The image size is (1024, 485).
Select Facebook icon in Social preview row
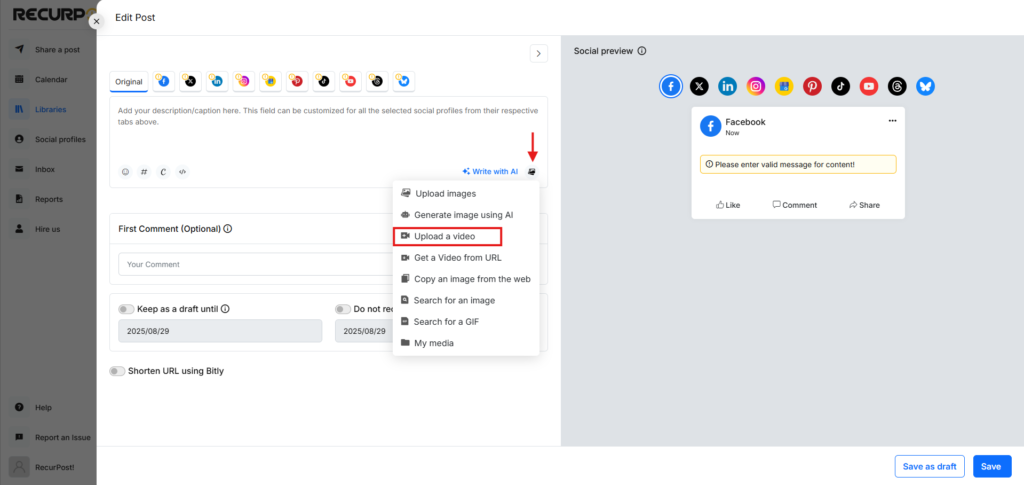tap(671, 86)
